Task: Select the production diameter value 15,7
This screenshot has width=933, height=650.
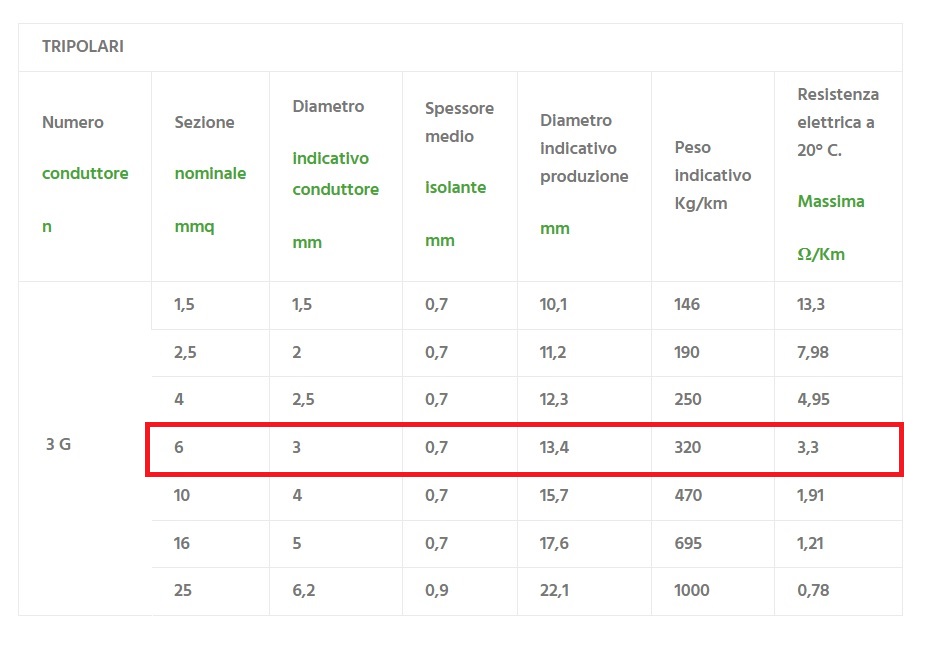Action: [x=554, y=496]
